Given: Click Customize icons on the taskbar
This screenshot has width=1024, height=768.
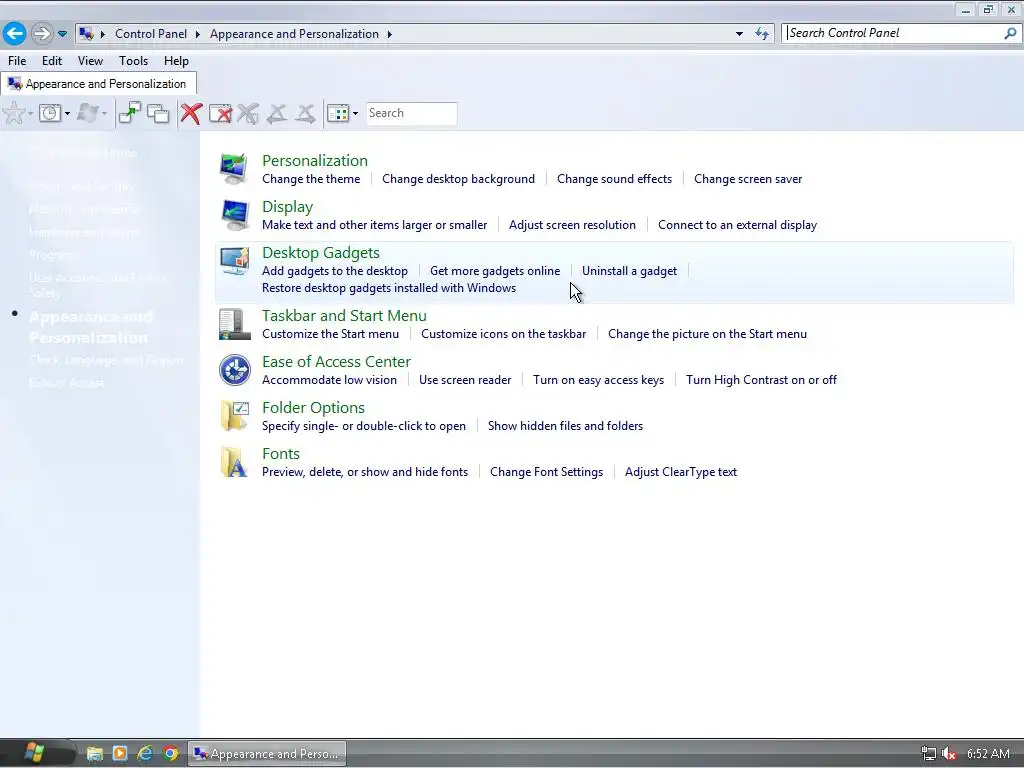Looking at the screenshot, I should [504, 334].
